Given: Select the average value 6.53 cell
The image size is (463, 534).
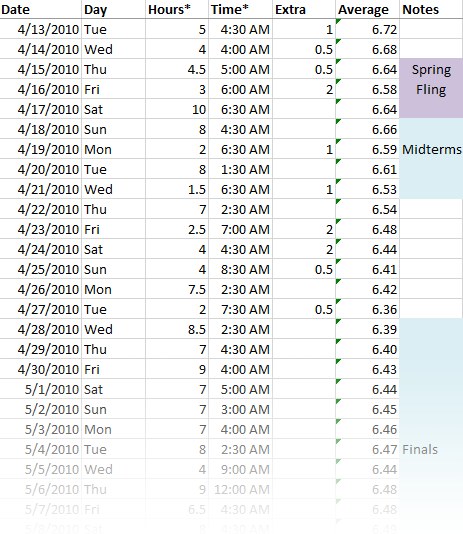Looking at the screenshot, I should click(367, 189).
